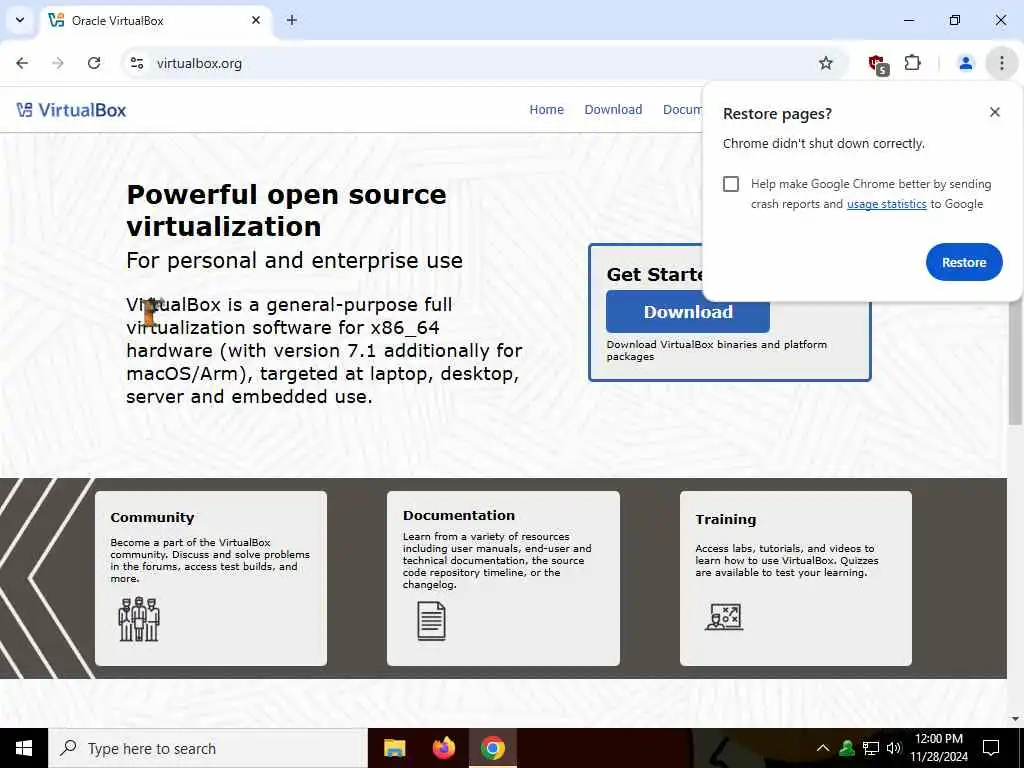Open the taskbar clock and date

pos(939,748)
